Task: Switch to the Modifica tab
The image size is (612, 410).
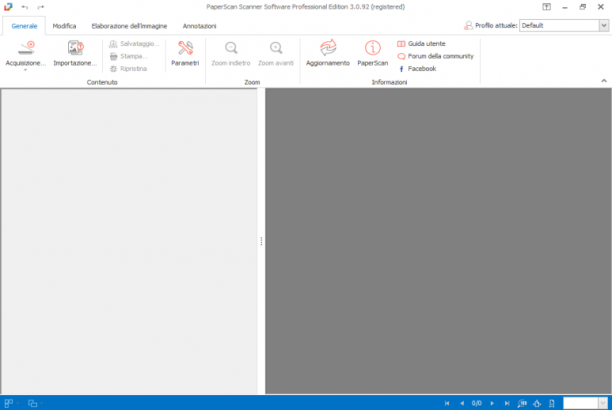Action: 64,26
